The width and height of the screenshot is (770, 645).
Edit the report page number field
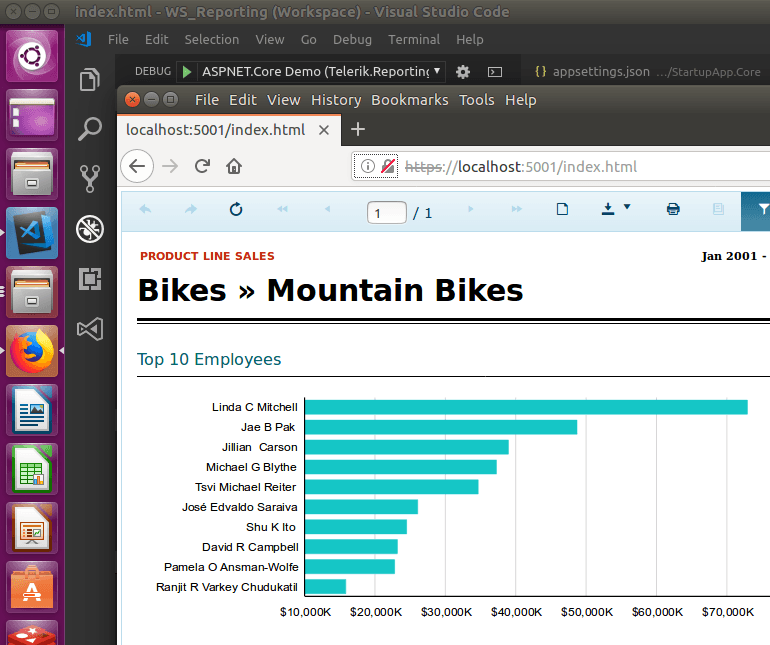pyautogui.click(x=386, y=213)
